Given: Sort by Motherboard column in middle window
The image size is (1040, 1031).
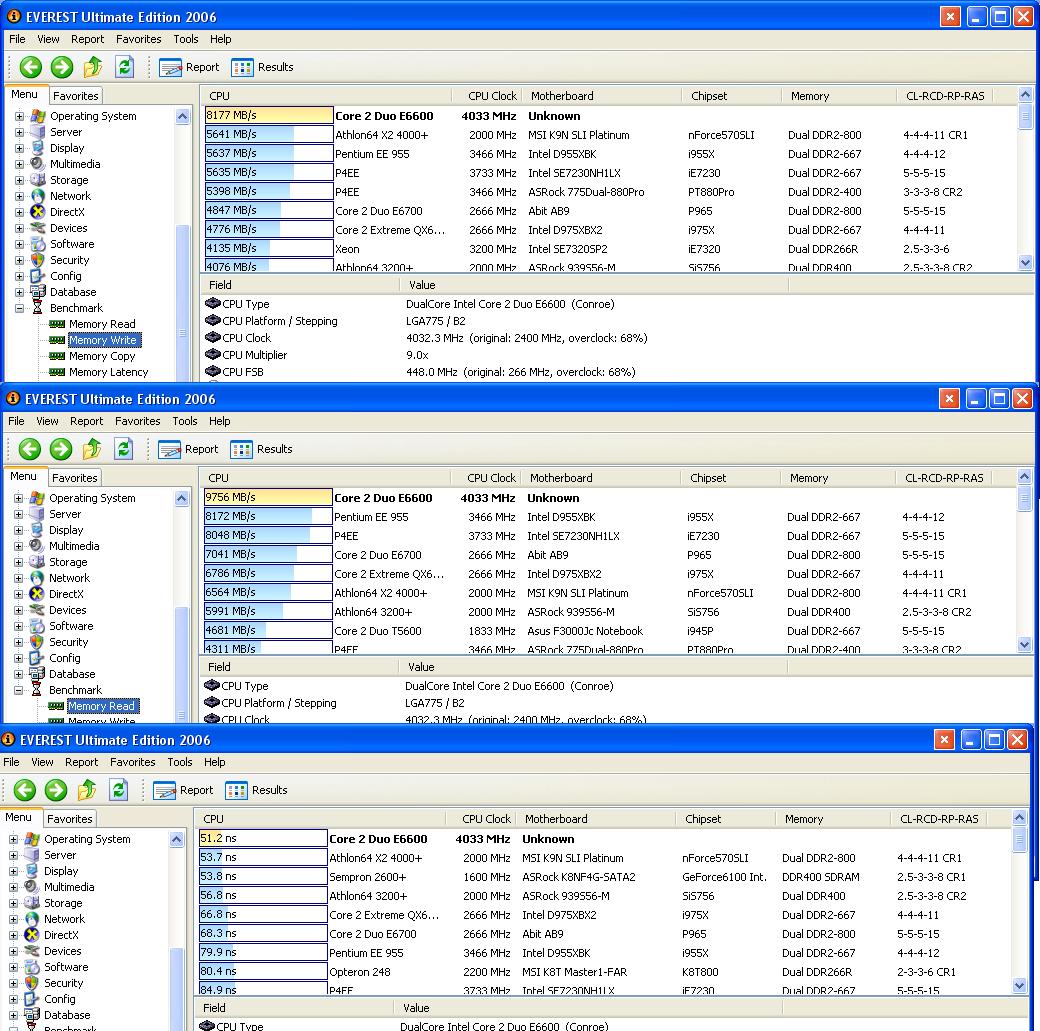Looking at the screenshot, I should [601, 478].
